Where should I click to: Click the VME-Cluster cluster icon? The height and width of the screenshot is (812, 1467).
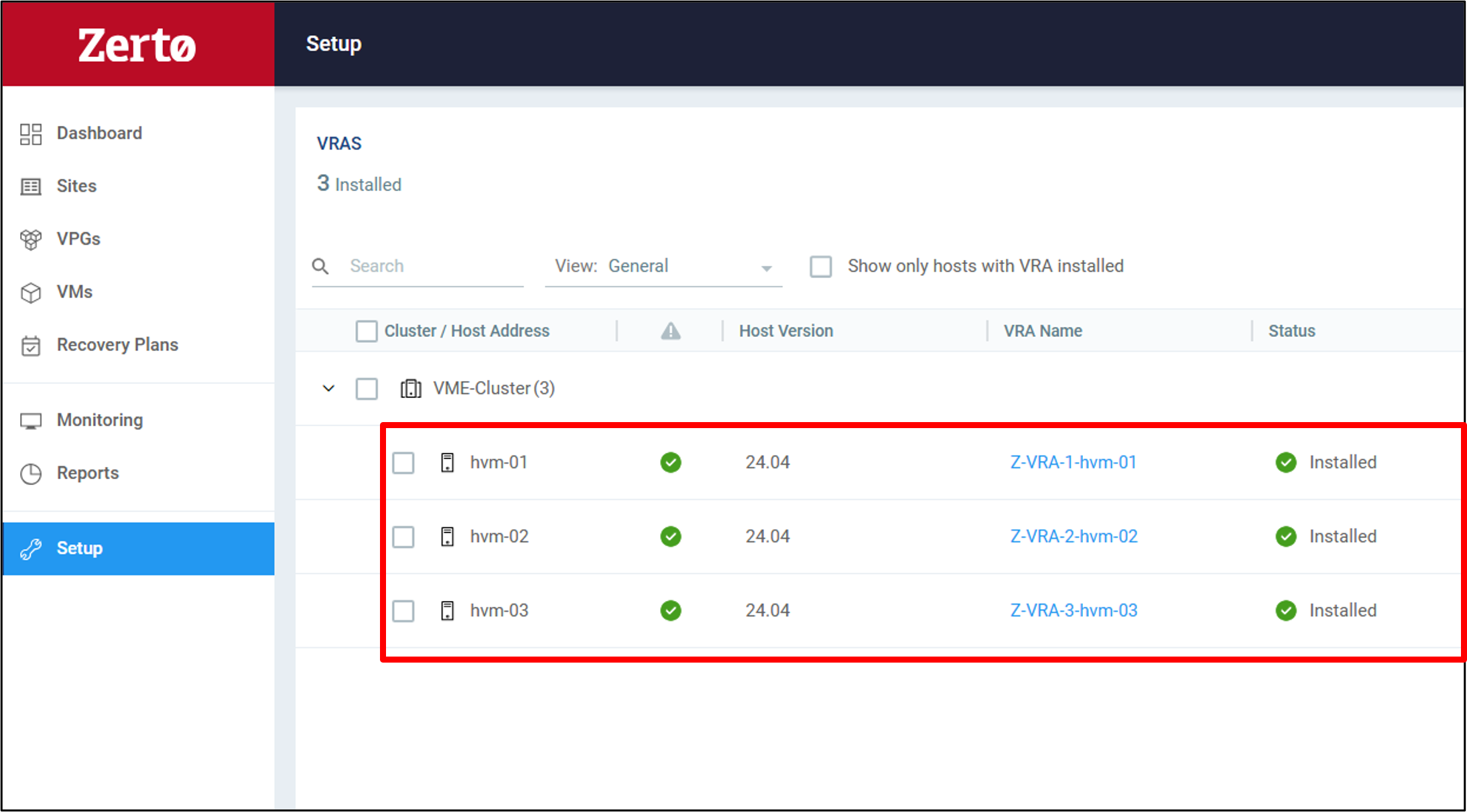coord(411,389)
